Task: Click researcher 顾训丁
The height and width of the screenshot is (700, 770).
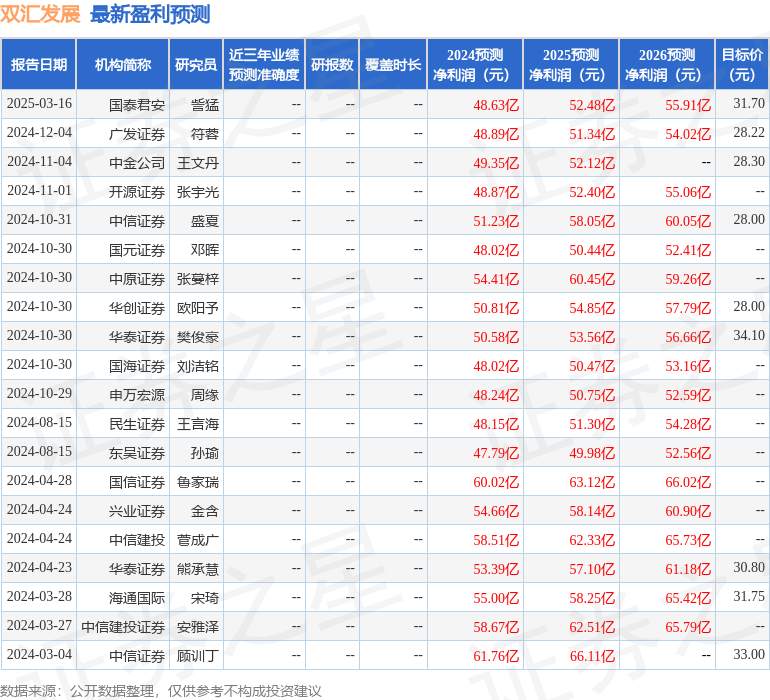Action: (198, 656)
